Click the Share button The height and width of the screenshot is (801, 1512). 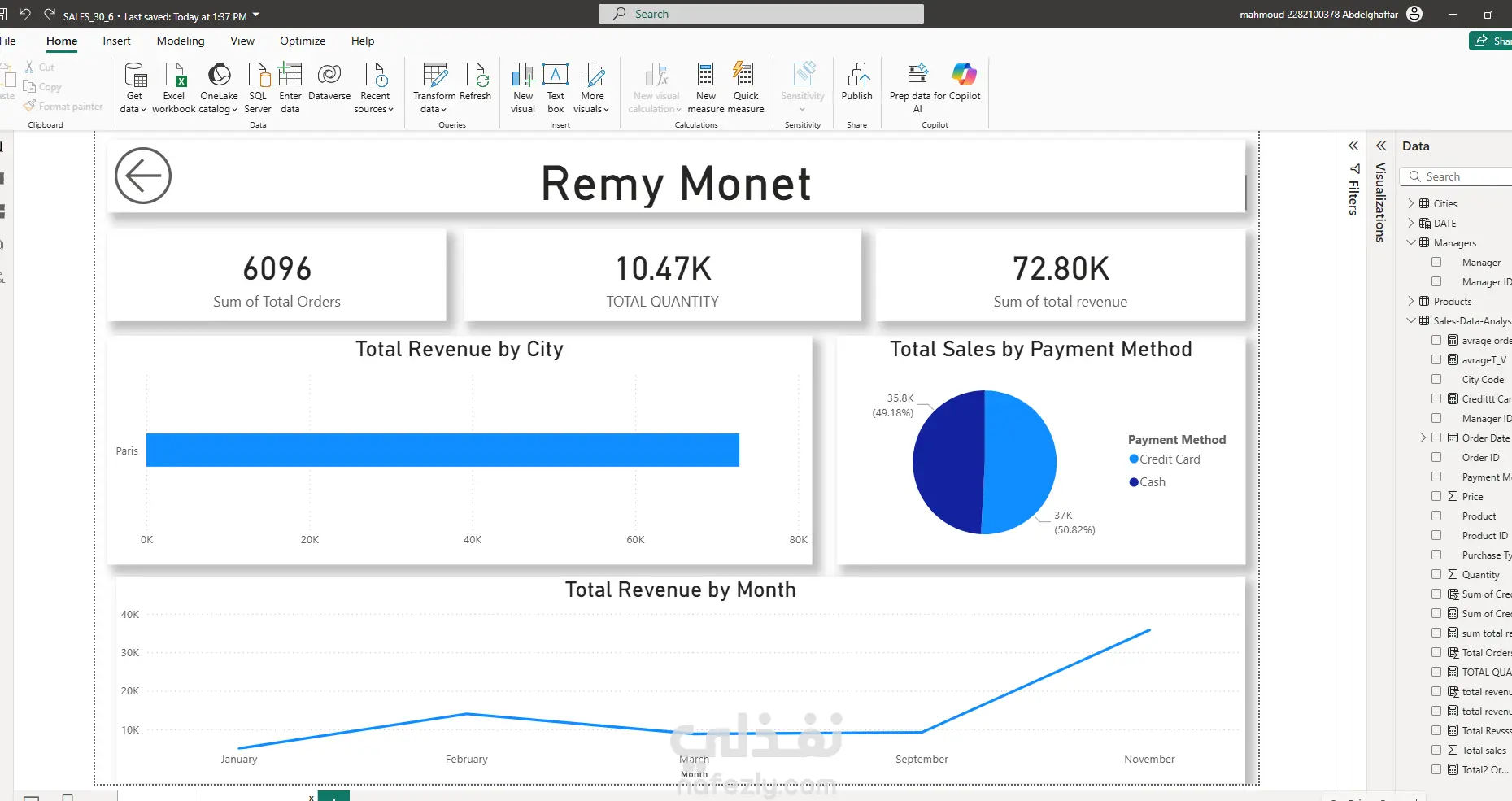tap(1491, 41)
